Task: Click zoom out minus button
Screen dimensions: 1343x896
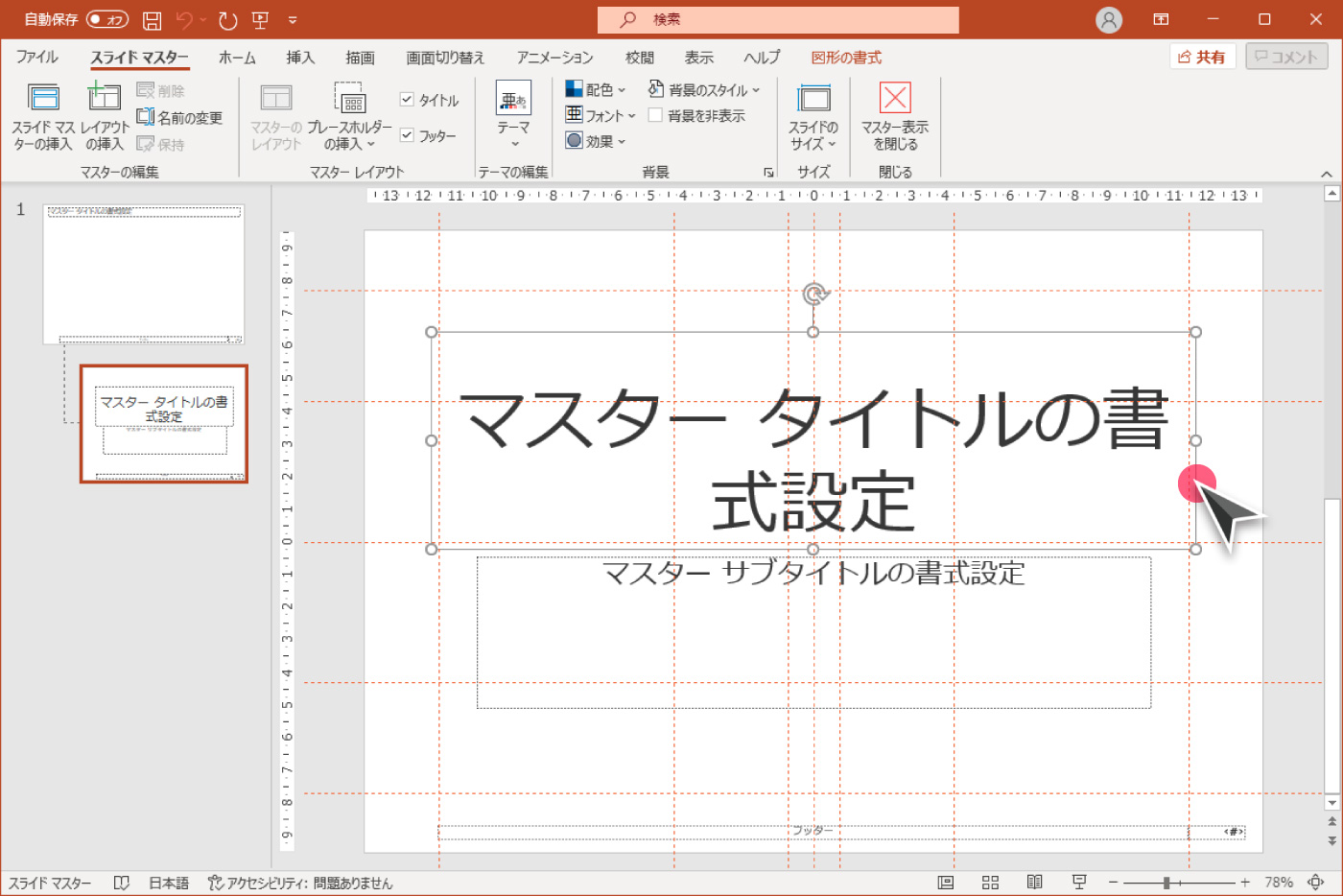Action: click(x=1113, y=883)
